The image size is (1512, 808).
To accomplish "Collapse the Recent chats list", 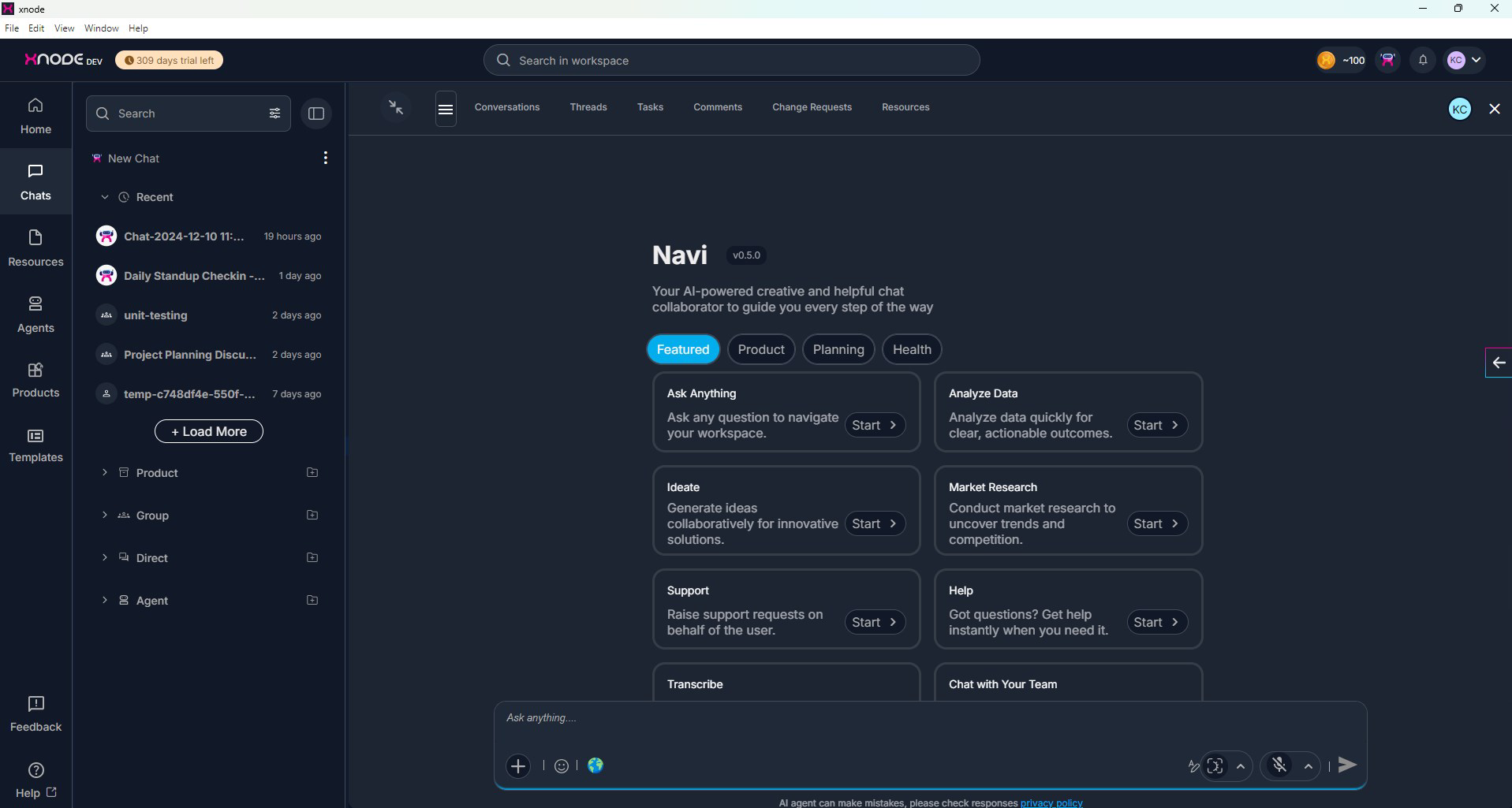I will pyautogui.click(x=104, y=197).
